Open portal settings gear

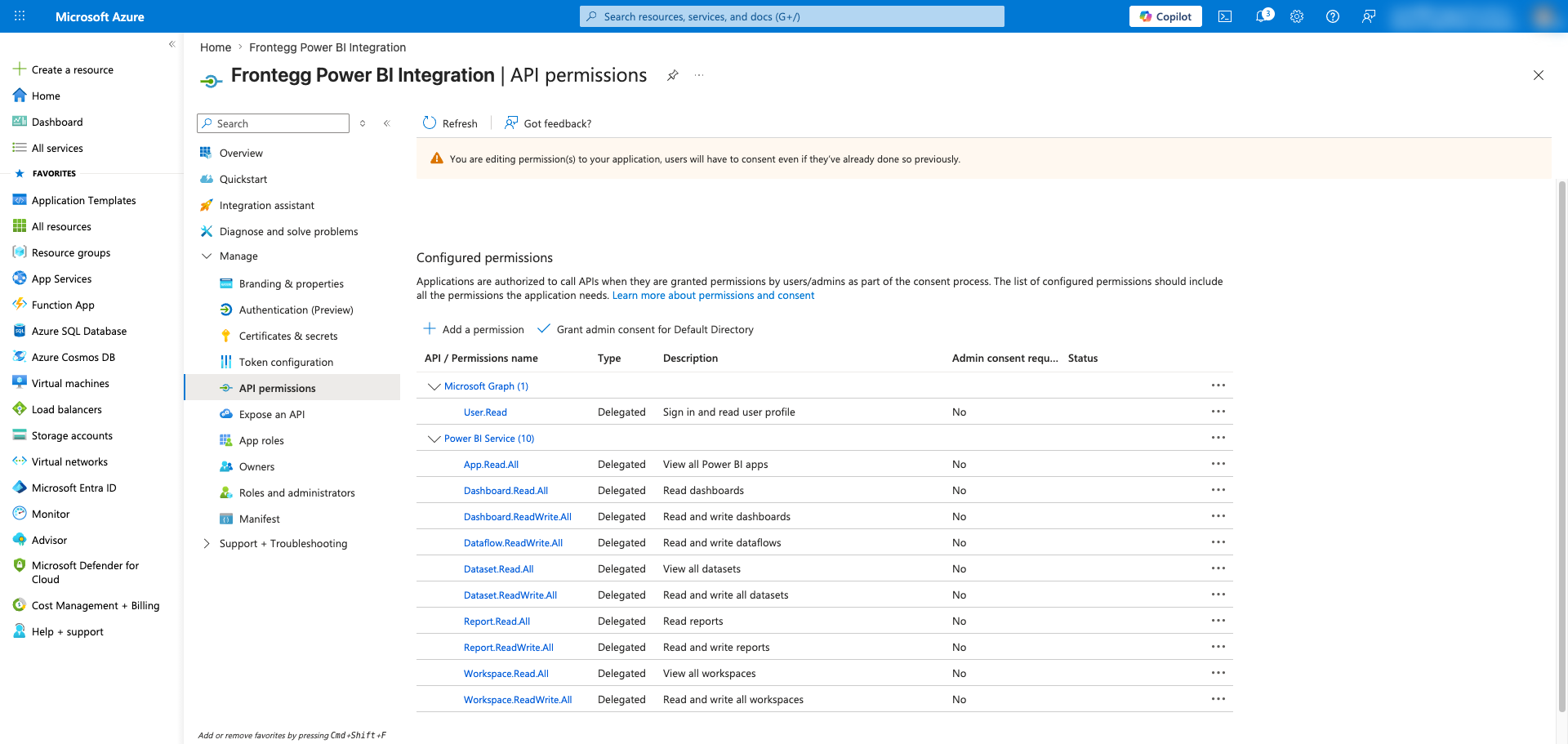pos(1297,16)
